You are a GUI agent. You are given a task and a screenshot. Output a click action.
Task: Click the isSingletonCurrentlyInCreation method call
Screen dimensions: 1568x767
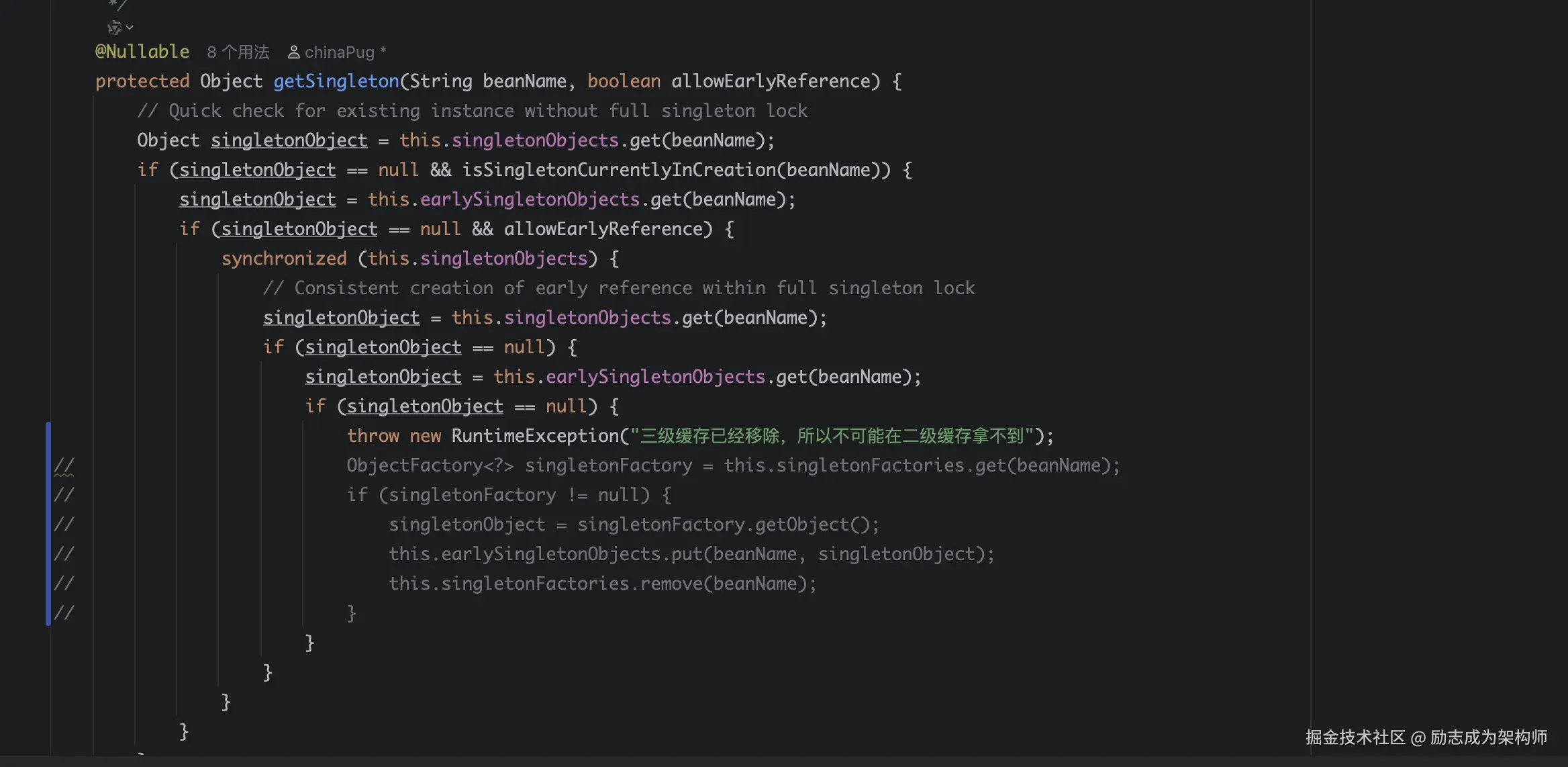tap(618, 170)
